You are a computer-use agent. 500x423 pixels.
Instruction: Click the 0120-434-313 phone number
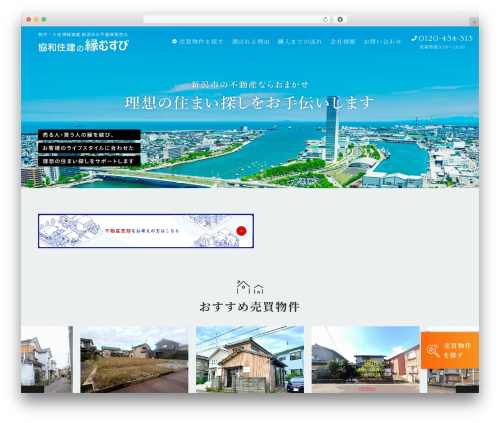(x=445, y=38)
